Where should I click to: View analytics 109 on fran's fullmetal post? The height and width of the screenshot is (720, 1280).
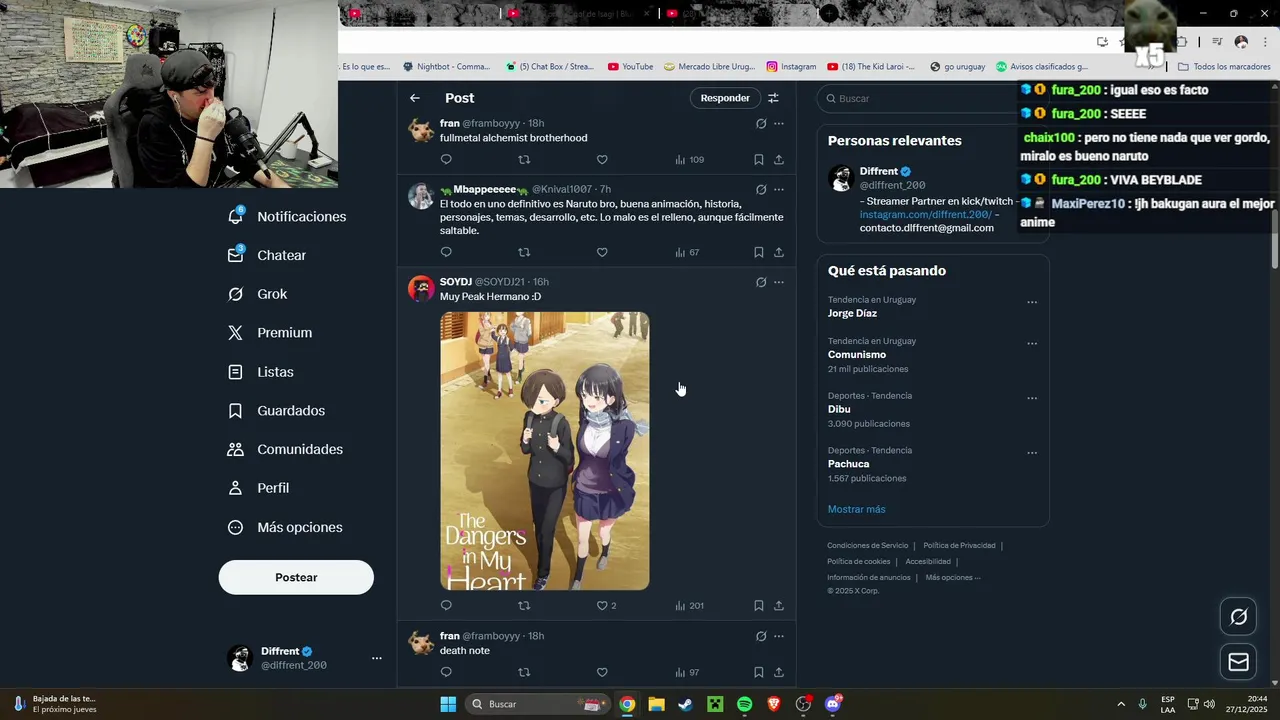[x=690, y=159]
